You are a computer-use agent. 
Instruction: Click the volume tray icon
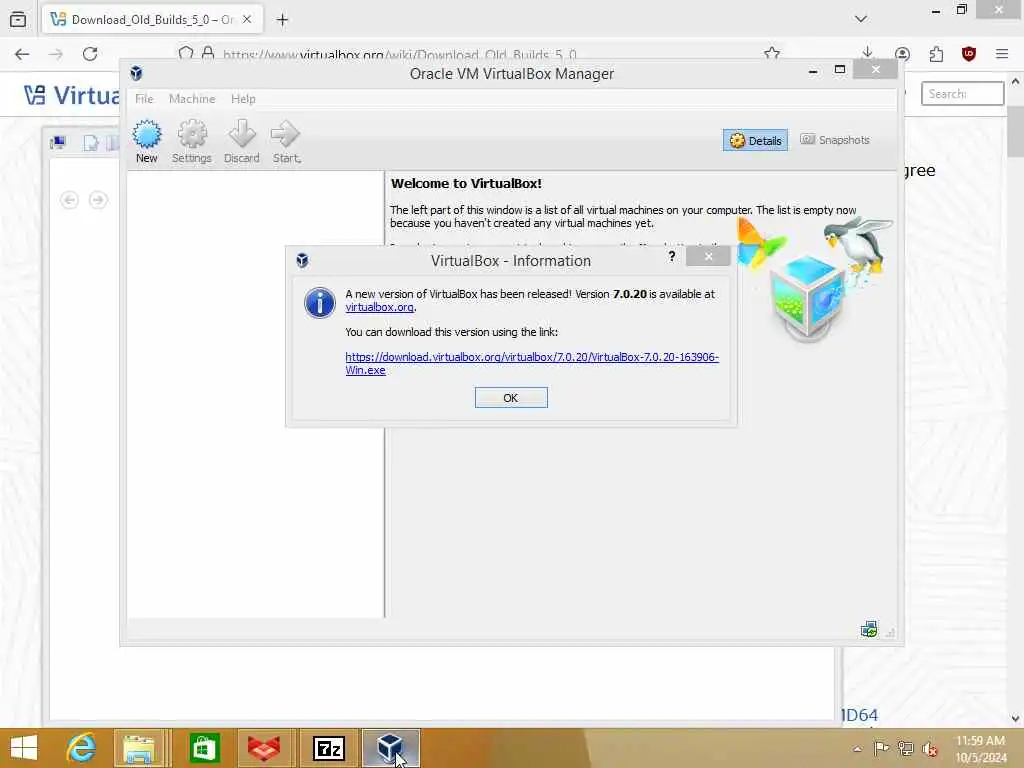tap(930, 749)
